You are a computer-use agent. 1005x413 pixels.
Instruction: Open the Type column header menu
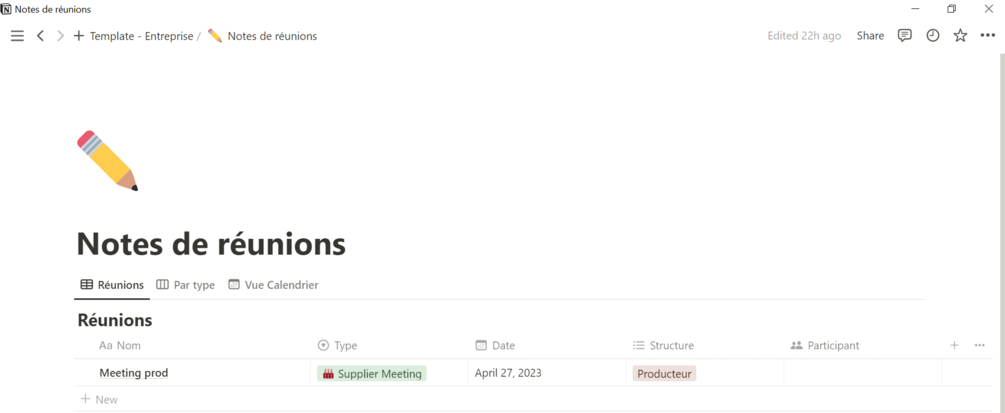[345, 345]
